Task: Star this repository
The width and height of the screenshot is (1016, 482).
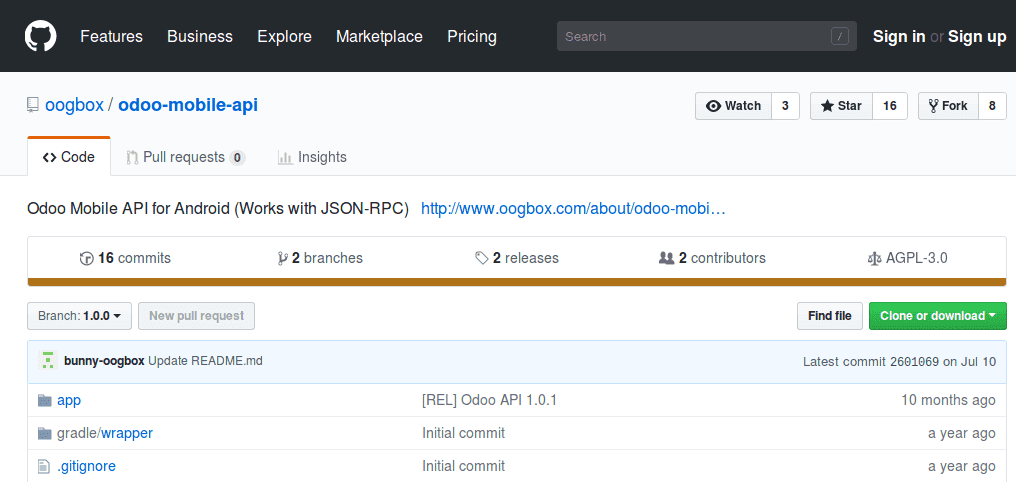Action: pyautogui.click(x=841, y=106)
